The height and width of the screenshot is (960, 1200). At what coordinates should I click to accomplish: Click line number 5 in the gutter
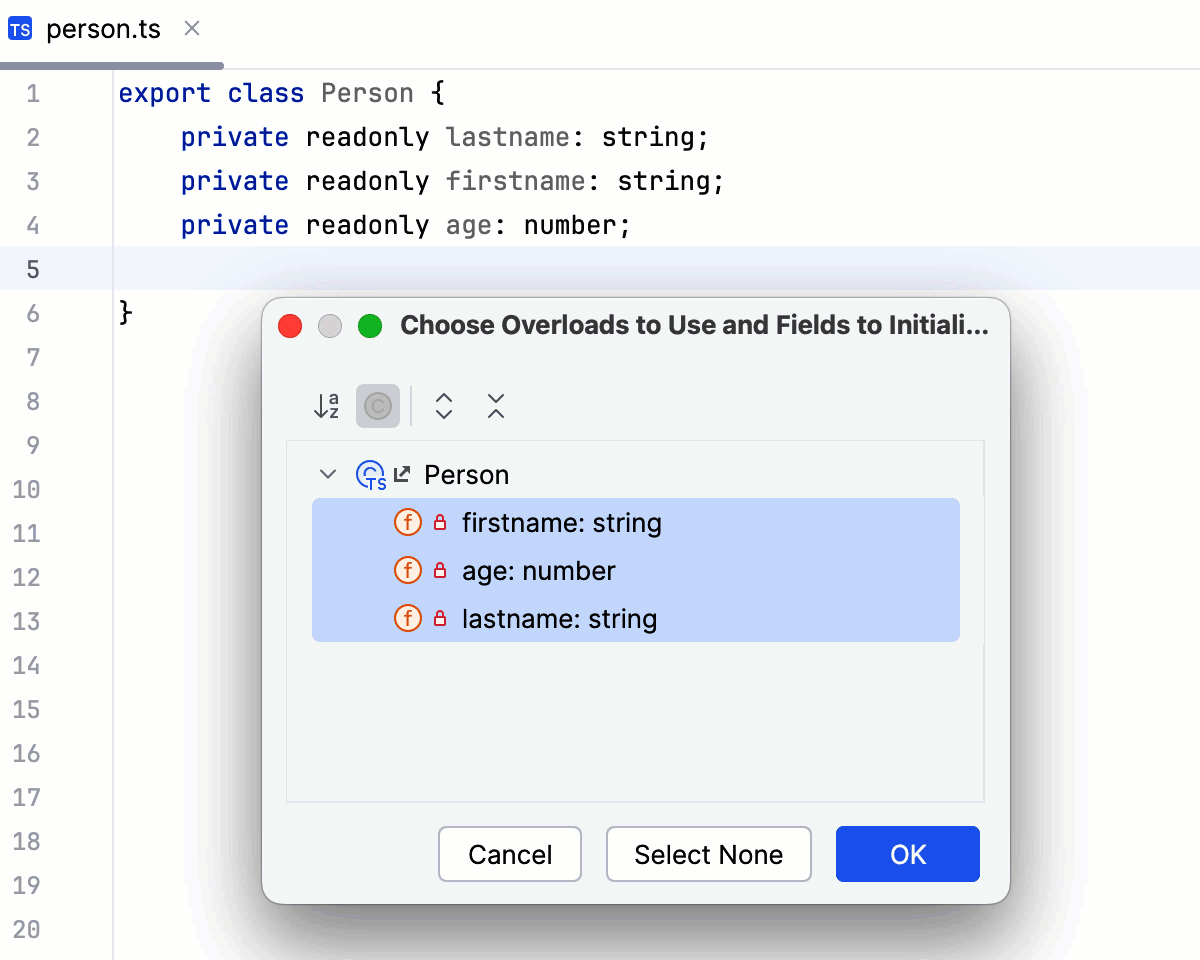33,268
